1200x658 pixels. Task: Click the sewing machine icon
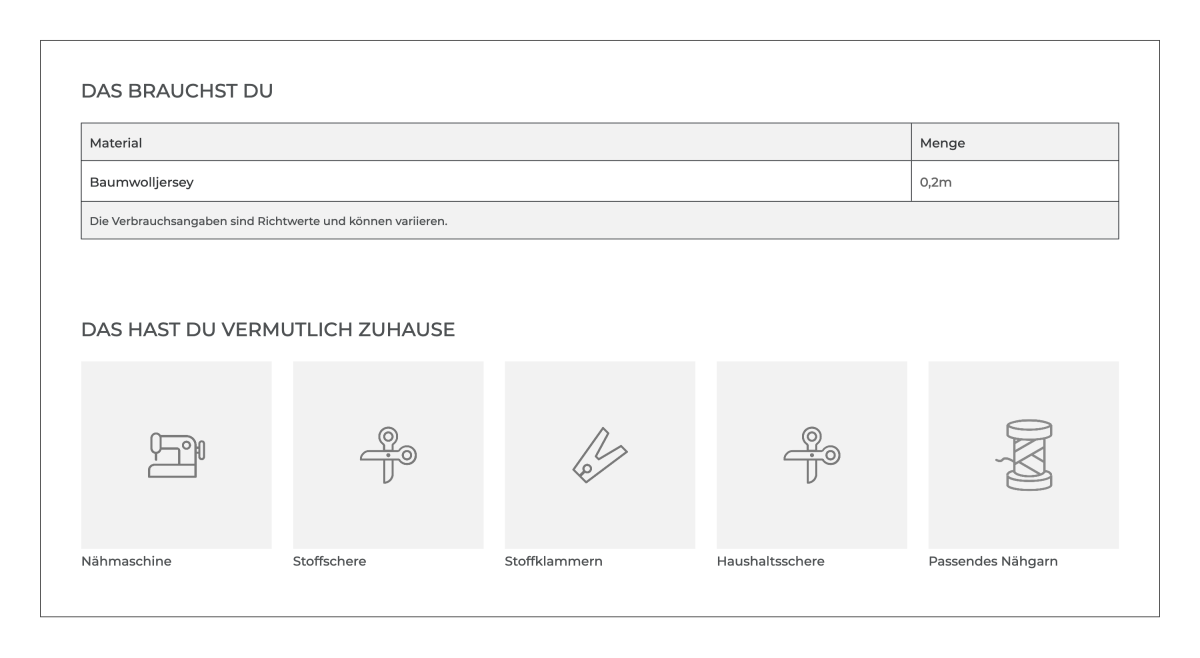point(176,455)
